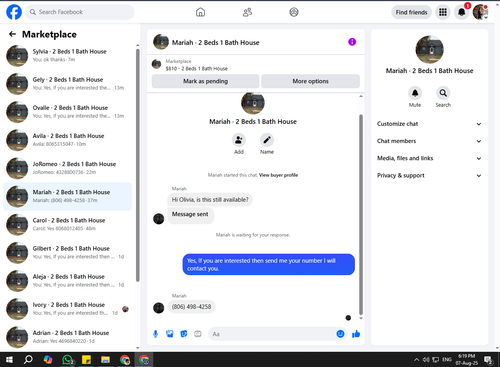Open the Ivory - 2 Beds 1 Bath House chat
The width and height of the screenshot is (500, 367).
67,309
